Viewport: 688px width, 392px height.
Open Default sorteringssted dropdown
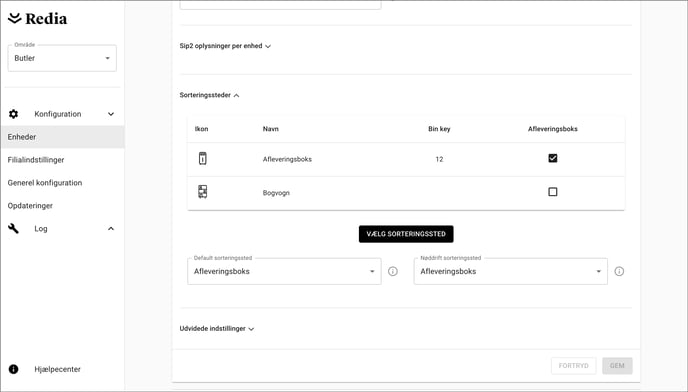[284, 271]
